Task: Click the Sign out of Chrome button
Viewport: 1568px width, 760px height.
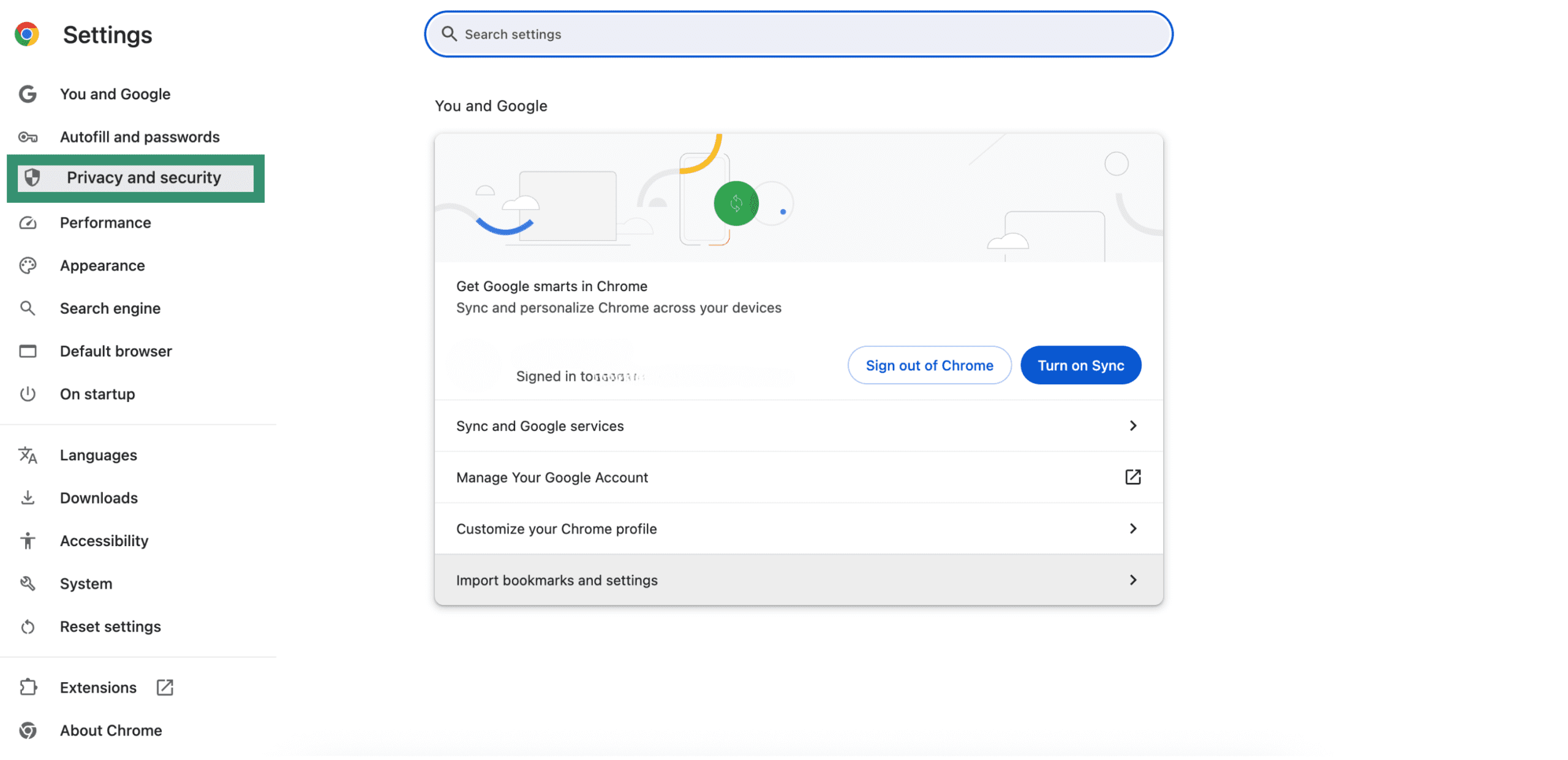Action: [929, 365]
